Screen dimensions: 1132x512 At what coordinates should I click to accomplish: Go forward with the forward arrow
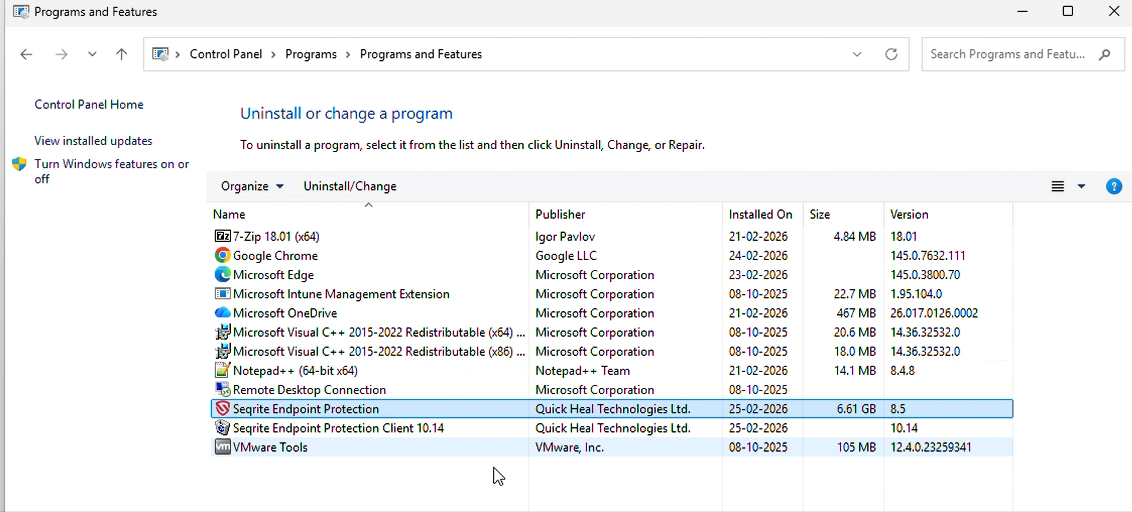point(61,54)
